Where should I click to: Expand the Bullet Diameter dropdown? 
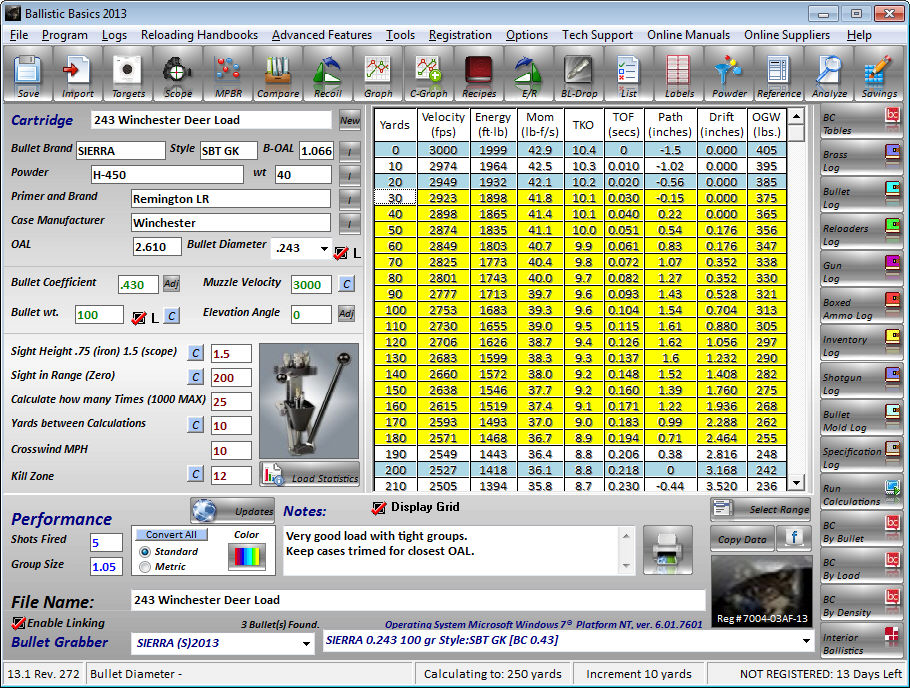(x=323, y=248)
